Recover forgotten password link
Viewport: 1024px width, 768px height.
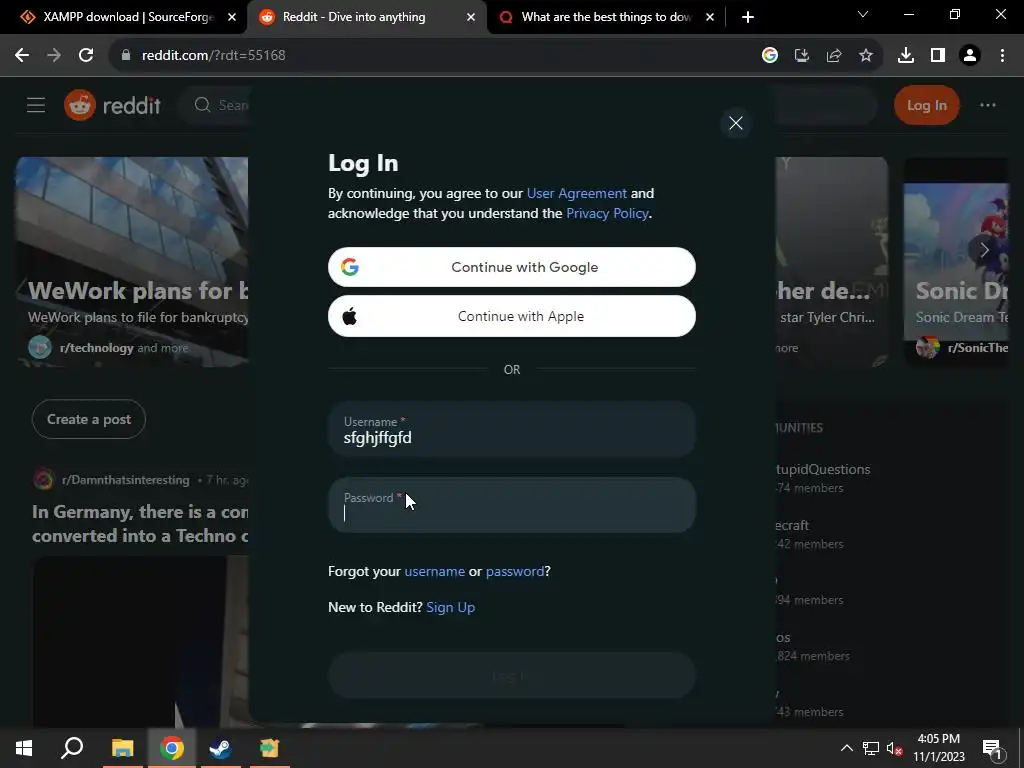[x=515, y=571]
